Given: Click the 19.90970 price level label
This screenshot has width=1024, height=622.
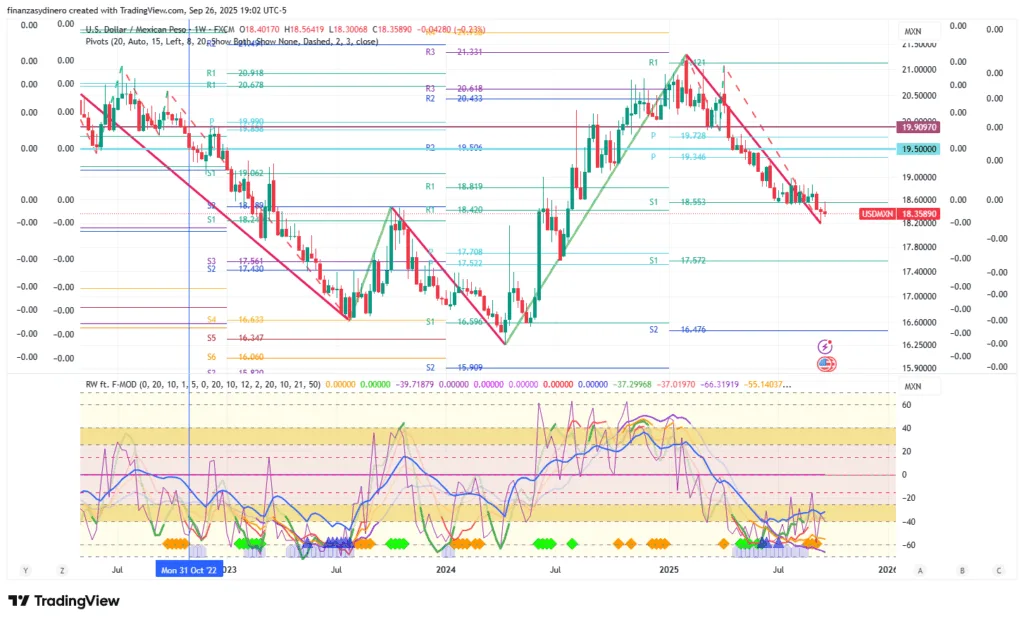Looking at the screenshot, I should [918, 128].
